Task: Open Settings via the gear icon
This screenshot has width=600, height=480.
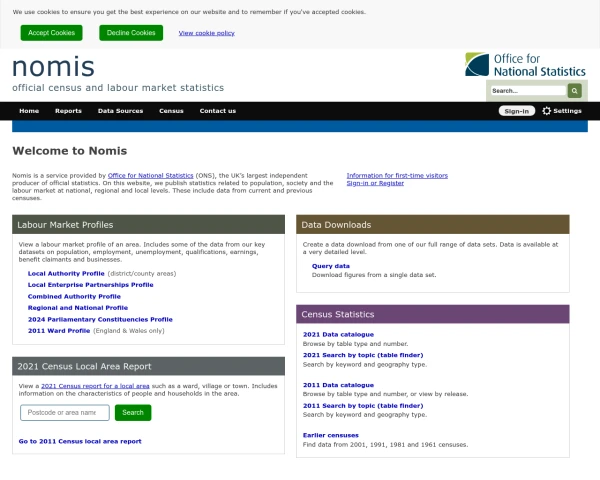Action: 561,111
